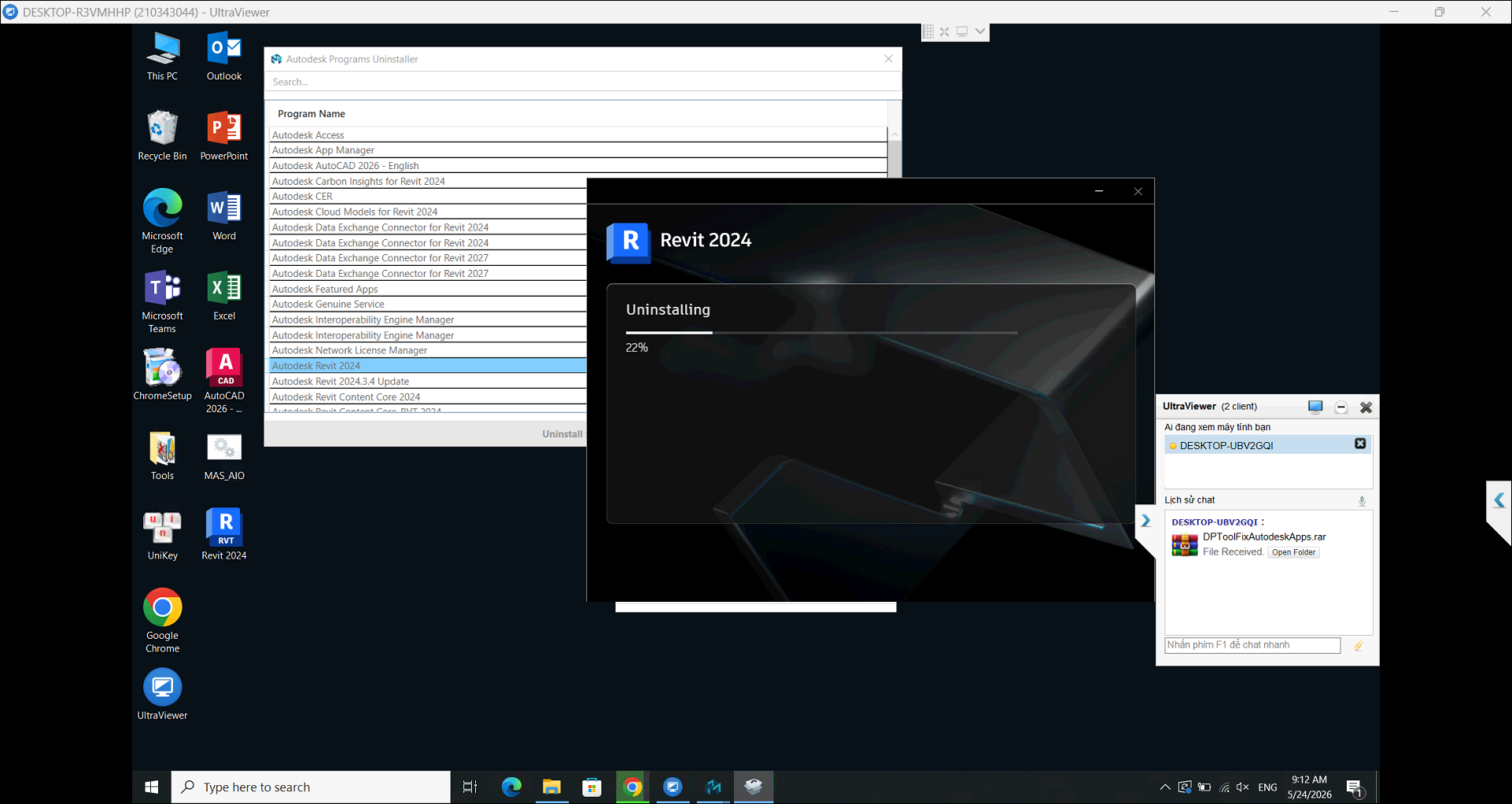Select the Microsoft Edge desktop shortcut
Screen dimensions: 1512x804
[x=162, y=221]
